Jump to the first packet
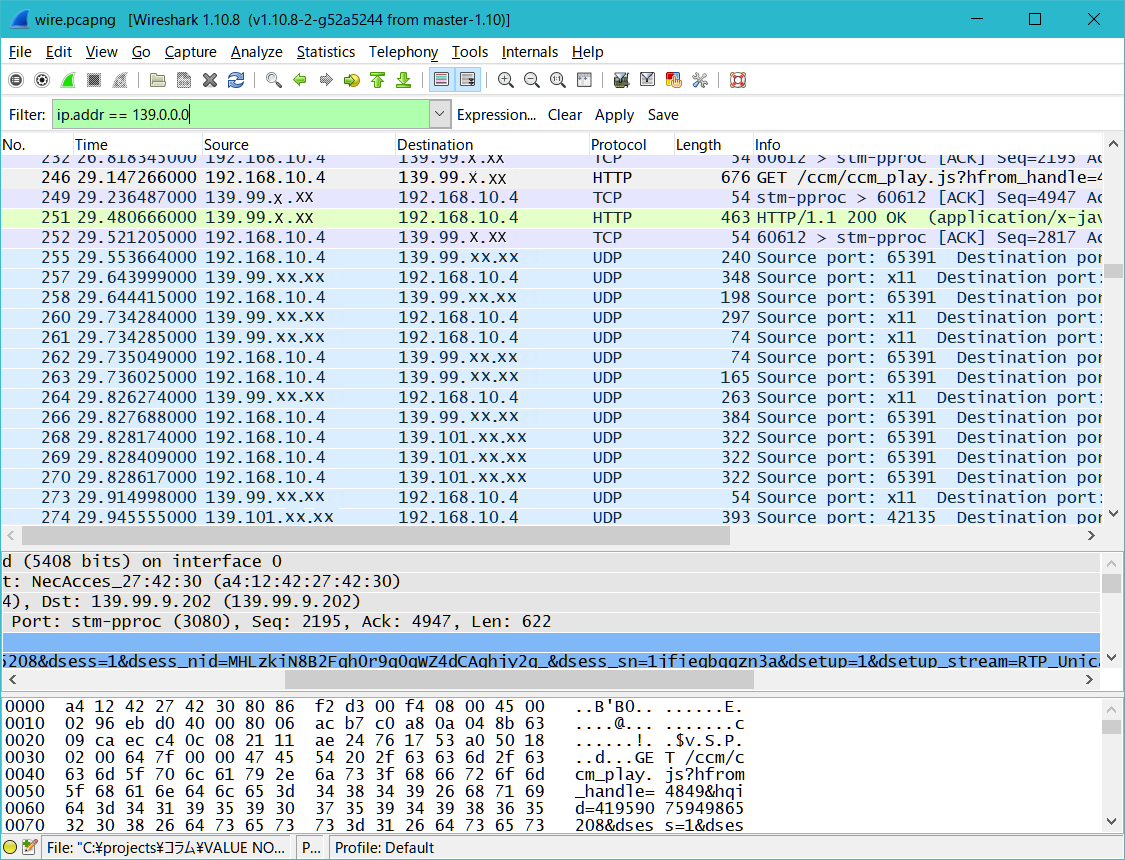This screenshot has width=1125, height=860. click(377, 80)
